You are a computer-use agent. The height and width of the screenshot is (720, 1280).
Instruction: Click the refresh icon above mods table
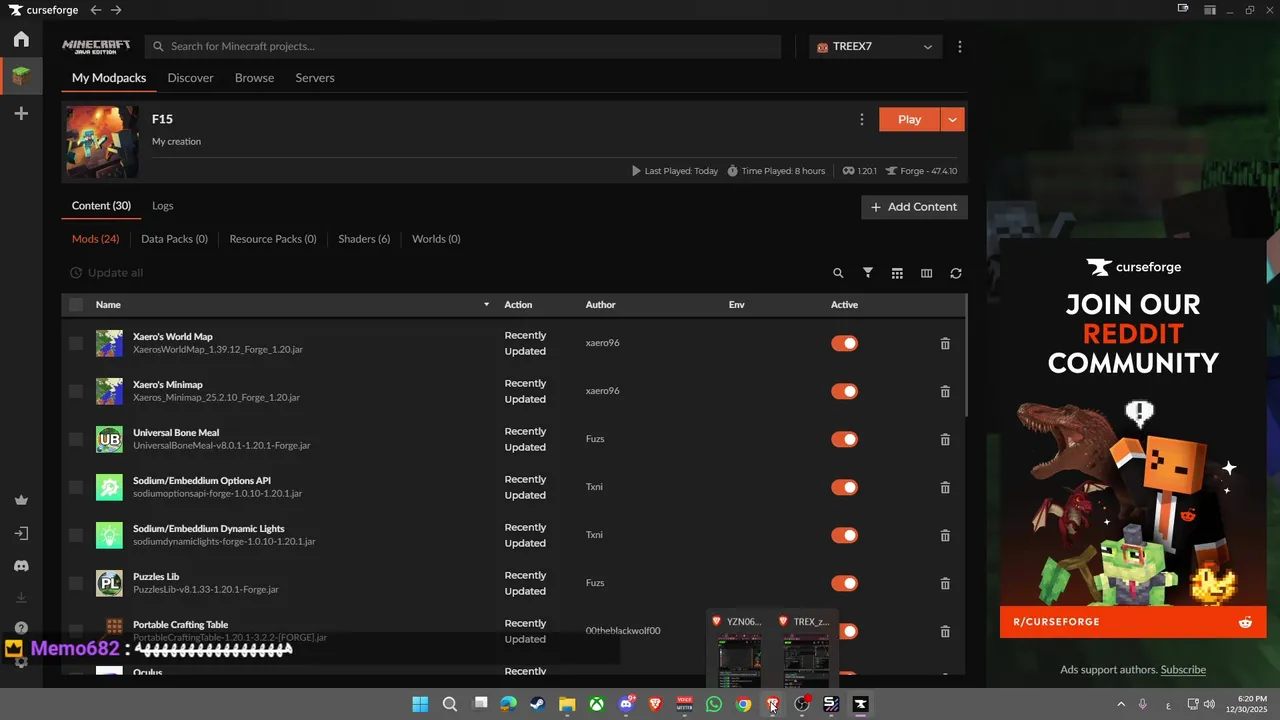point(956,273)
